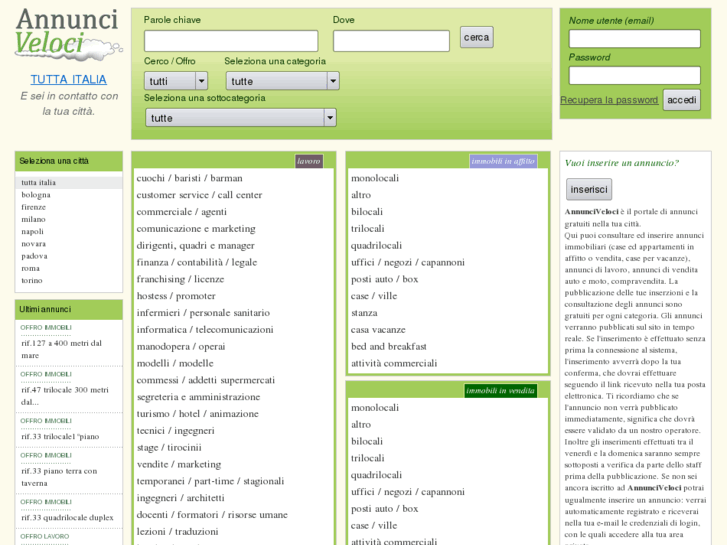Open the immobili in affitto tag

point(503,161)
